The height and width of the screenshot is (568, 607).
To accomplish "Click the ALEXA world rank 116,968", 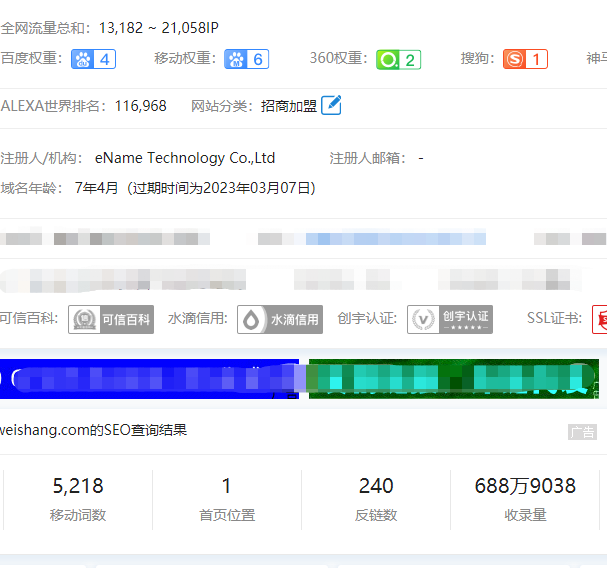I will pos(141,106).
